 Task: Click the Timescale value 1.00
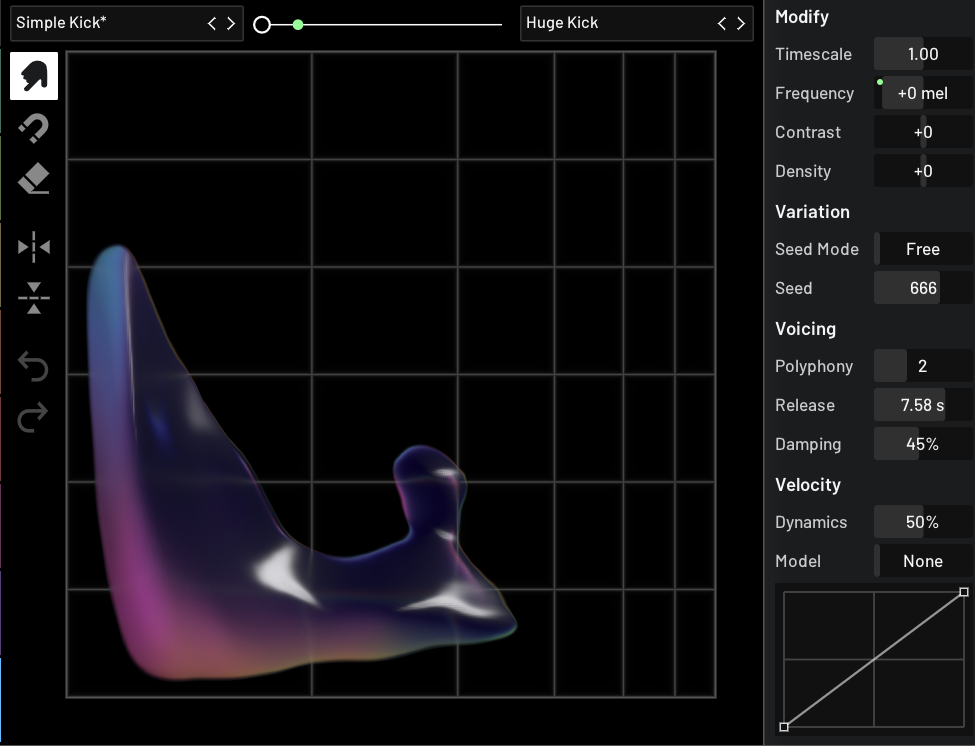923,54
